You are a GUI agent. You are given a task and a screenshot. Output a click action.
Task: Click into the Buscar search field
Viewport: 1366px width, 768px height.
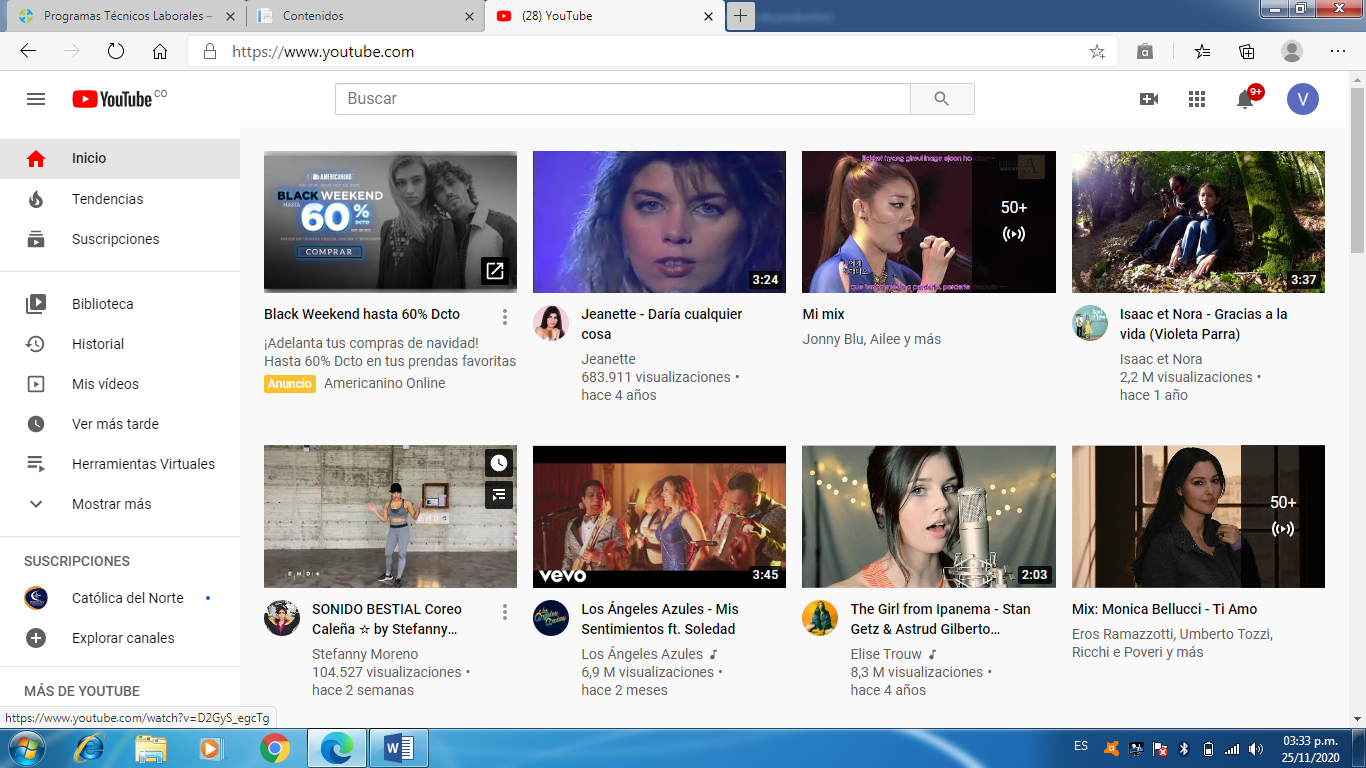[622, 99]
